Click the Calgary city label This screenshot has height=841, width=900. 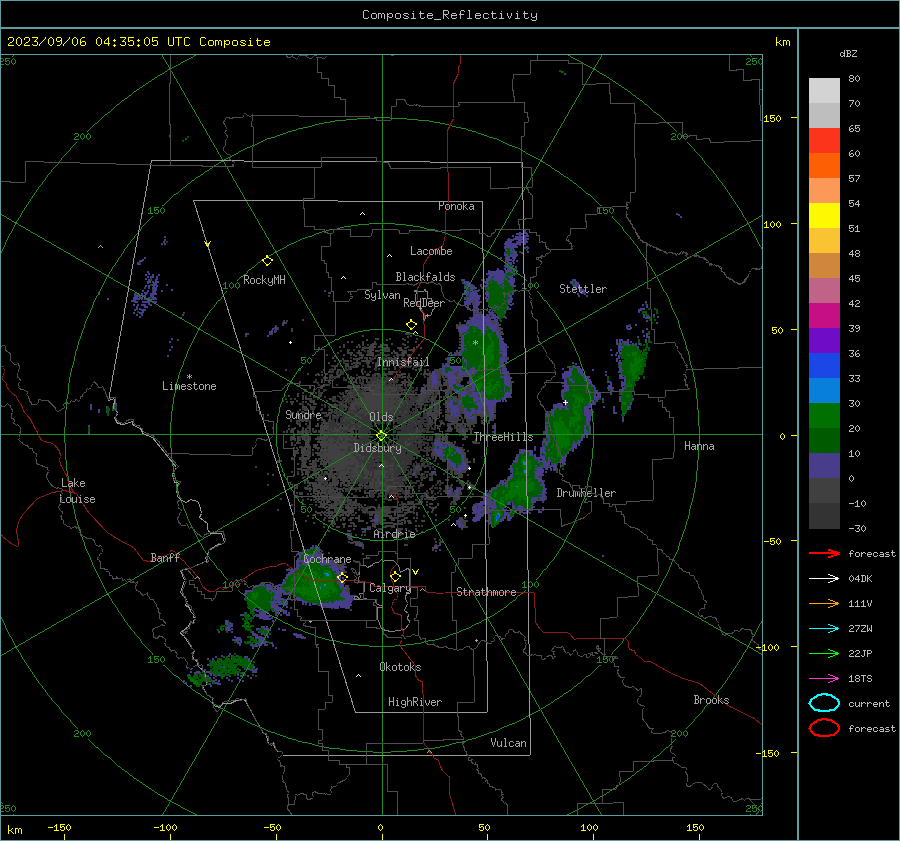click(390, 588)
